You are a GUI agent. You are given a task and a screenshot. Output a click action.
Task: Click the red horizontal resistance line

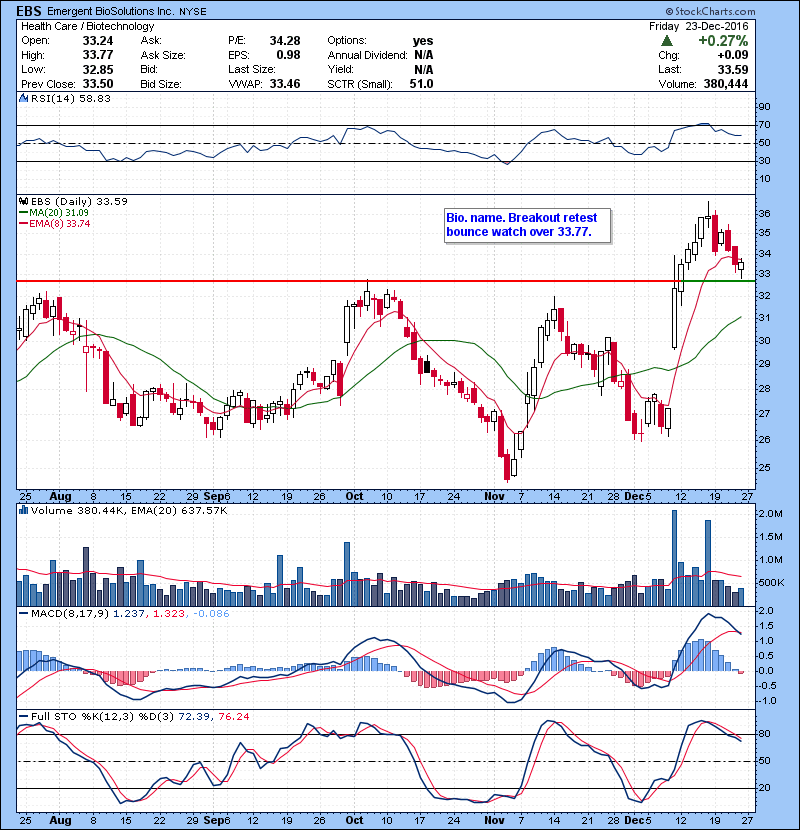(347, 281)
